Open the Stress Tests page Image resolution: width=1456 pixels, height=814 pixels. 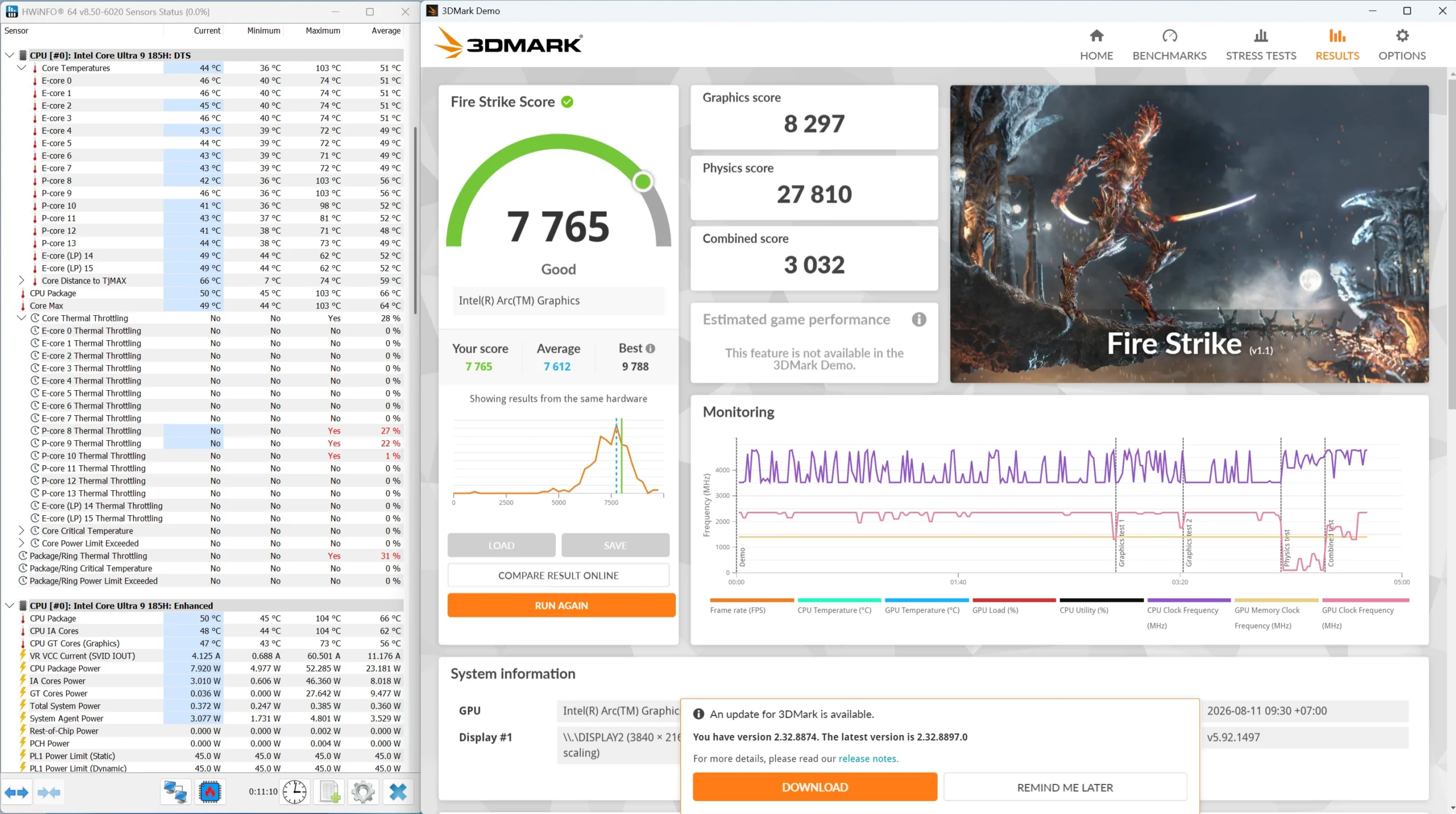[1261, 45]
